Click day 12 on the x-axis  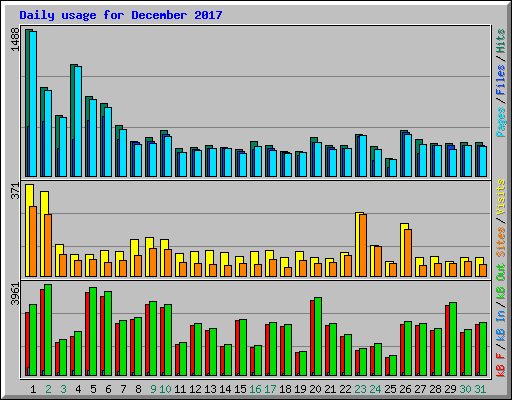(195, 389)
